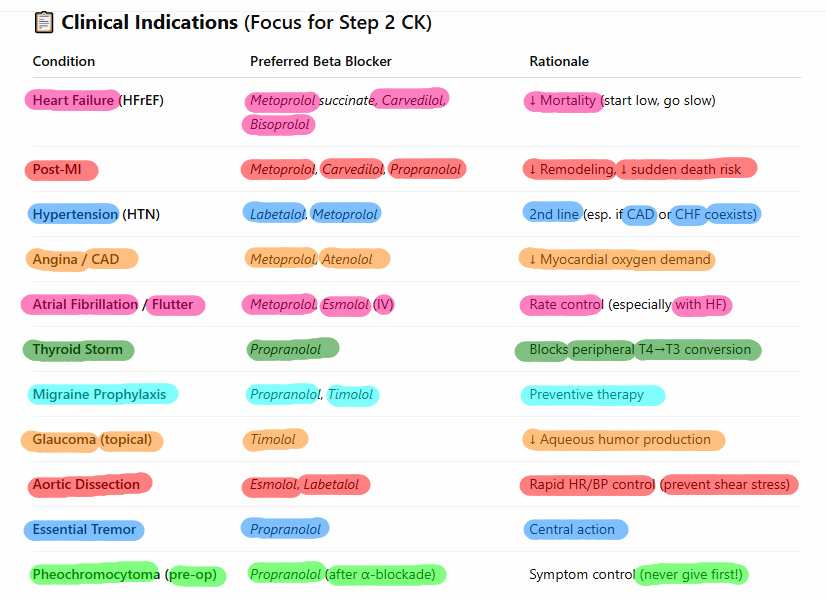
Task: Click the clipboard icon beside Clinical Indications
Action: click(x=43, y=22)
